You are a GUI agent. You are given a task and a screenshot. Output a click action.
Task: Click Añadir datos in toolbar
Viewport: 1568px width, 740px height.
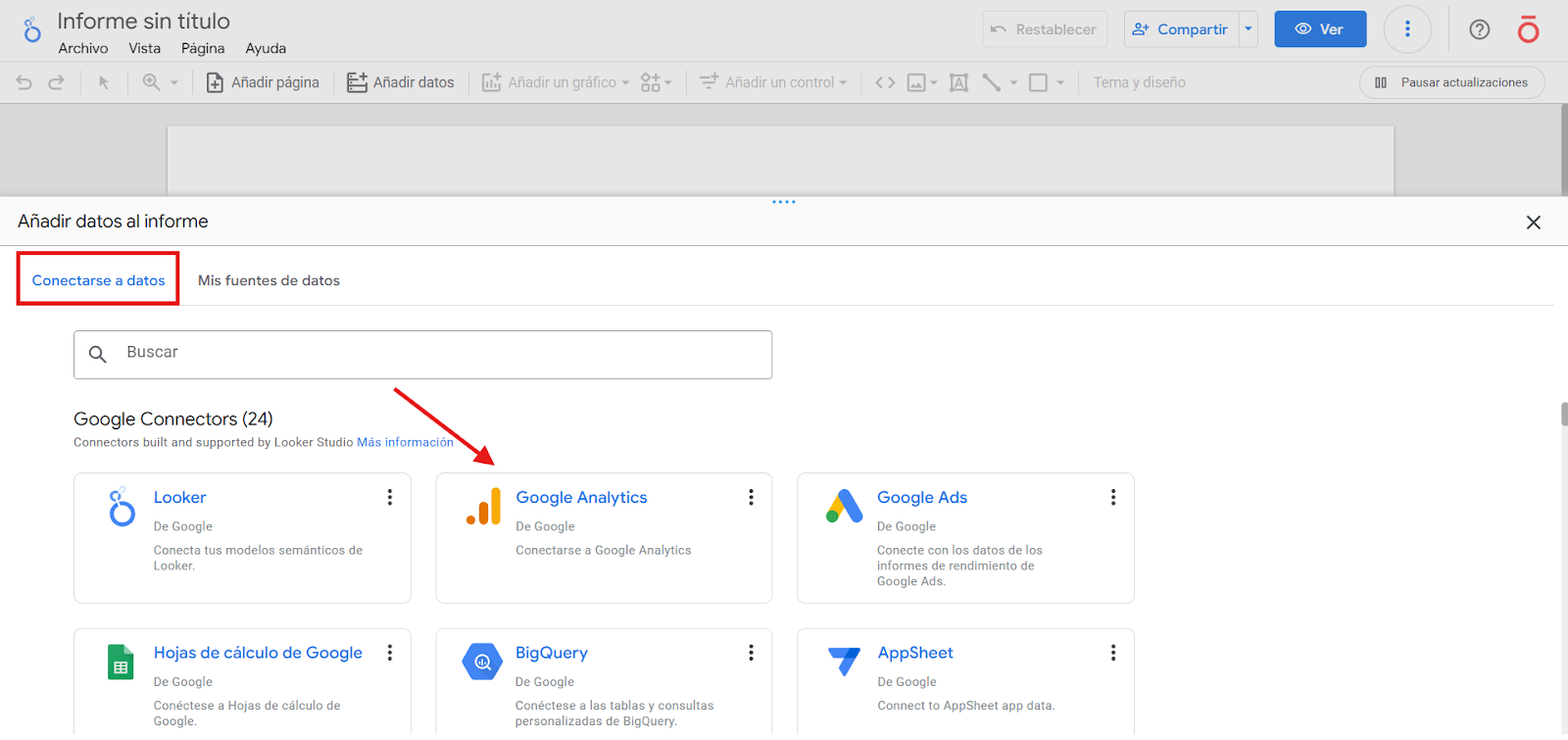[x=401, y=82]
